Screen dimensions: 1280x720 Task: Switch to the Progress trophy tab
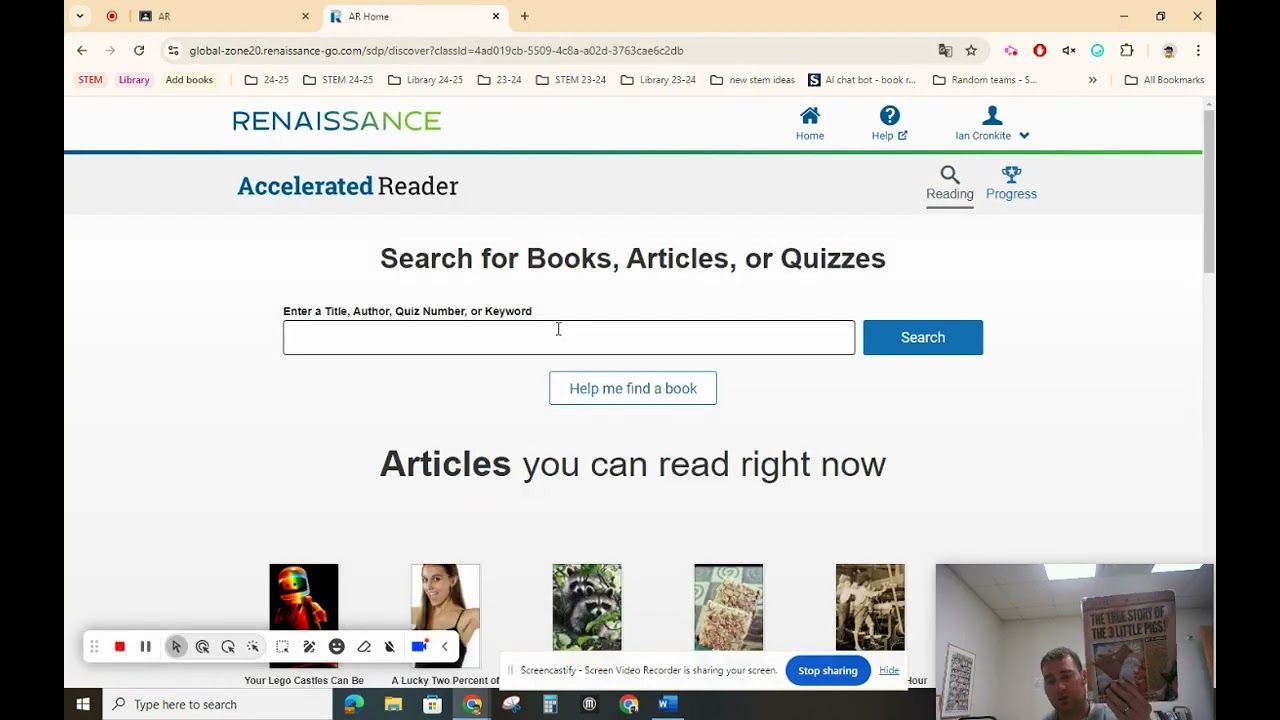coord(1011,184)
